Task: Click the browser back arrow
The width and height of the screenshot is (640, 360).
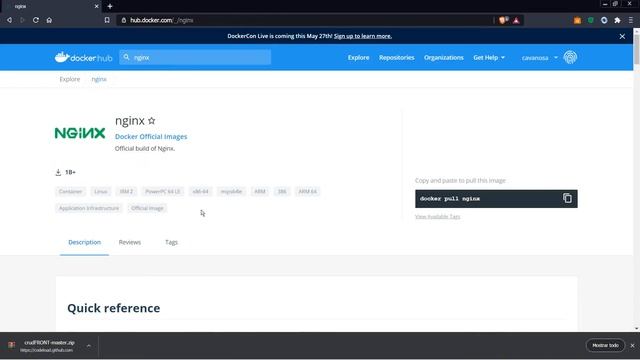Action: (9, 20)
